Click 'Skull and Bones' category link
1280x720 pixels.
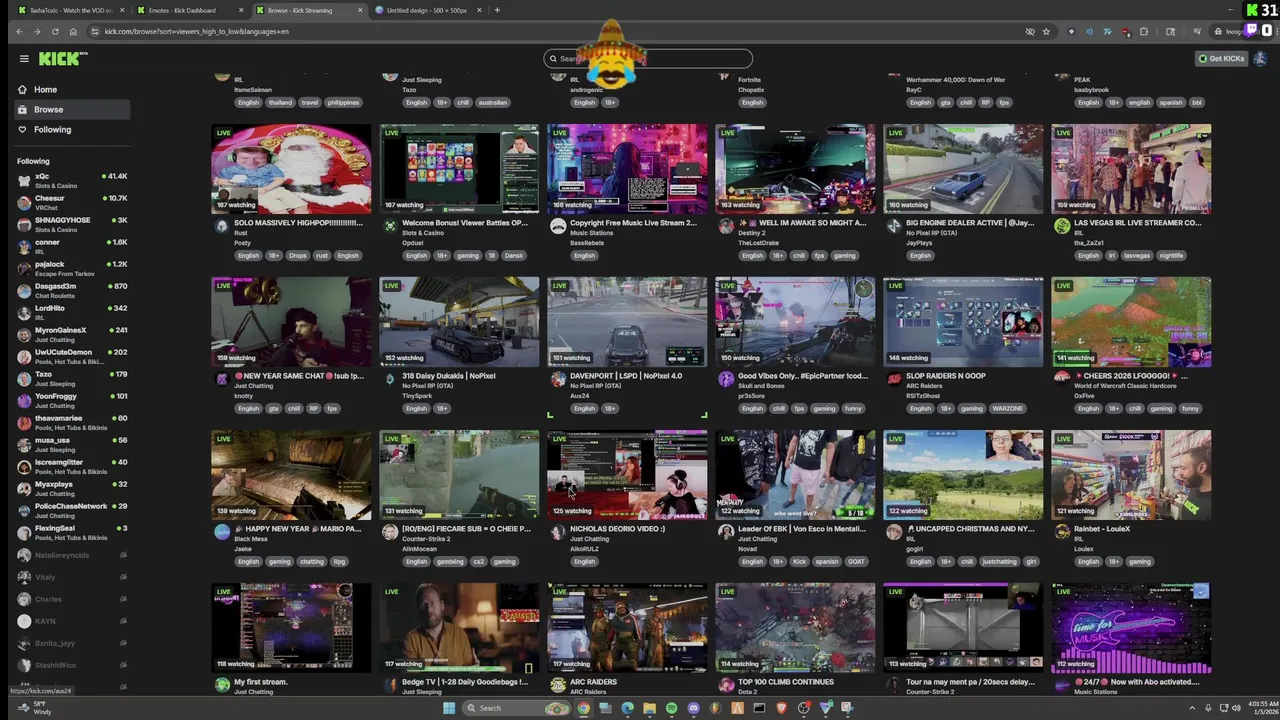(763, 386)
